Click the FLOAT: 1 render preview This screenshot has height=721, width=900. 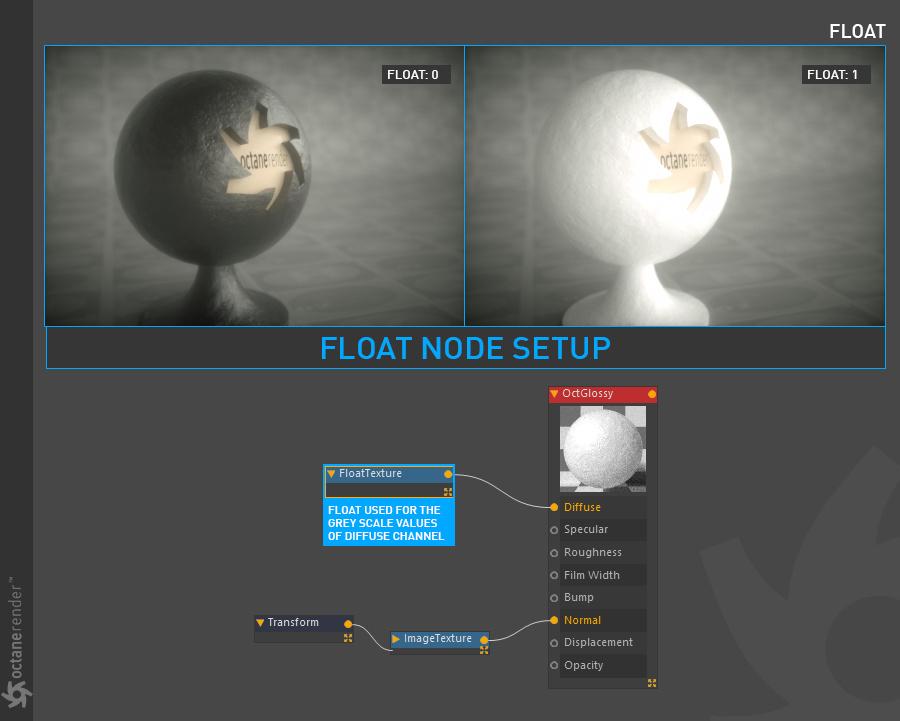(x=675, y=186)
